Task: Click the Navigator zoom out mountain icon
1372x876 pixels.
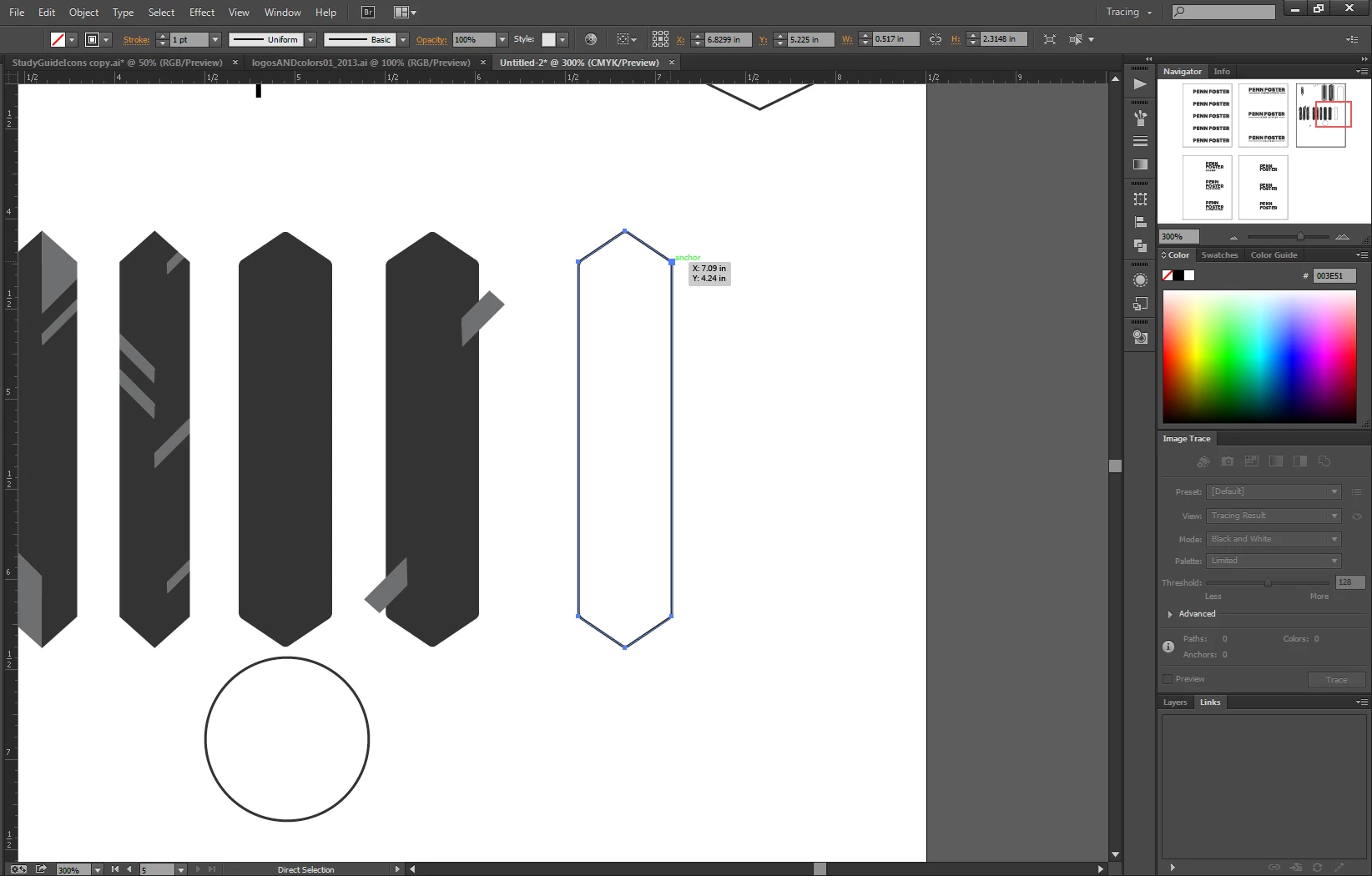Action: pos(1233,237)
